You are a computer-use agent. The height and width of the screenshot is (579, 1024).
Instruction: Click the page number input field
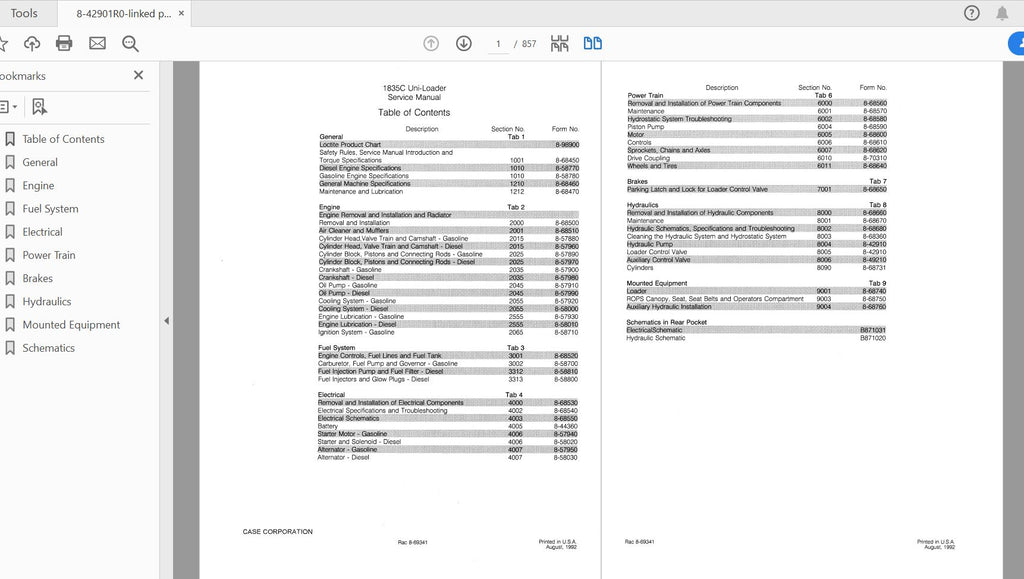498,44
